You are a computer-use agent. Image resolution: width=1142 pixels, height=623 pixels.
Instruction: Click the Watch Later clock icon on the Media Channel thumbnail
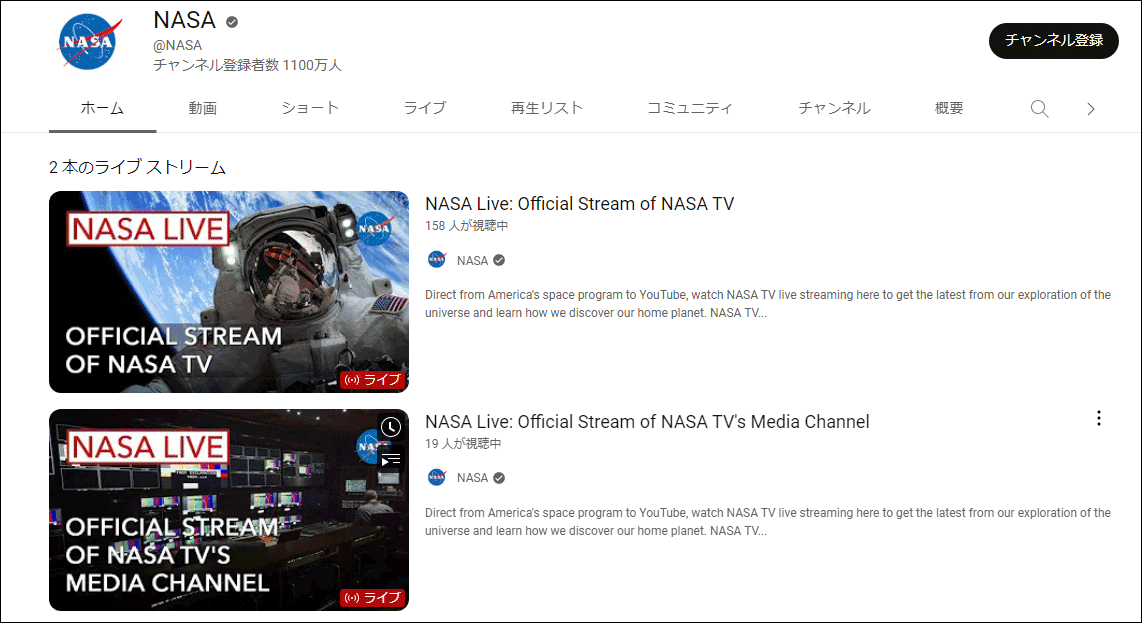391,427
